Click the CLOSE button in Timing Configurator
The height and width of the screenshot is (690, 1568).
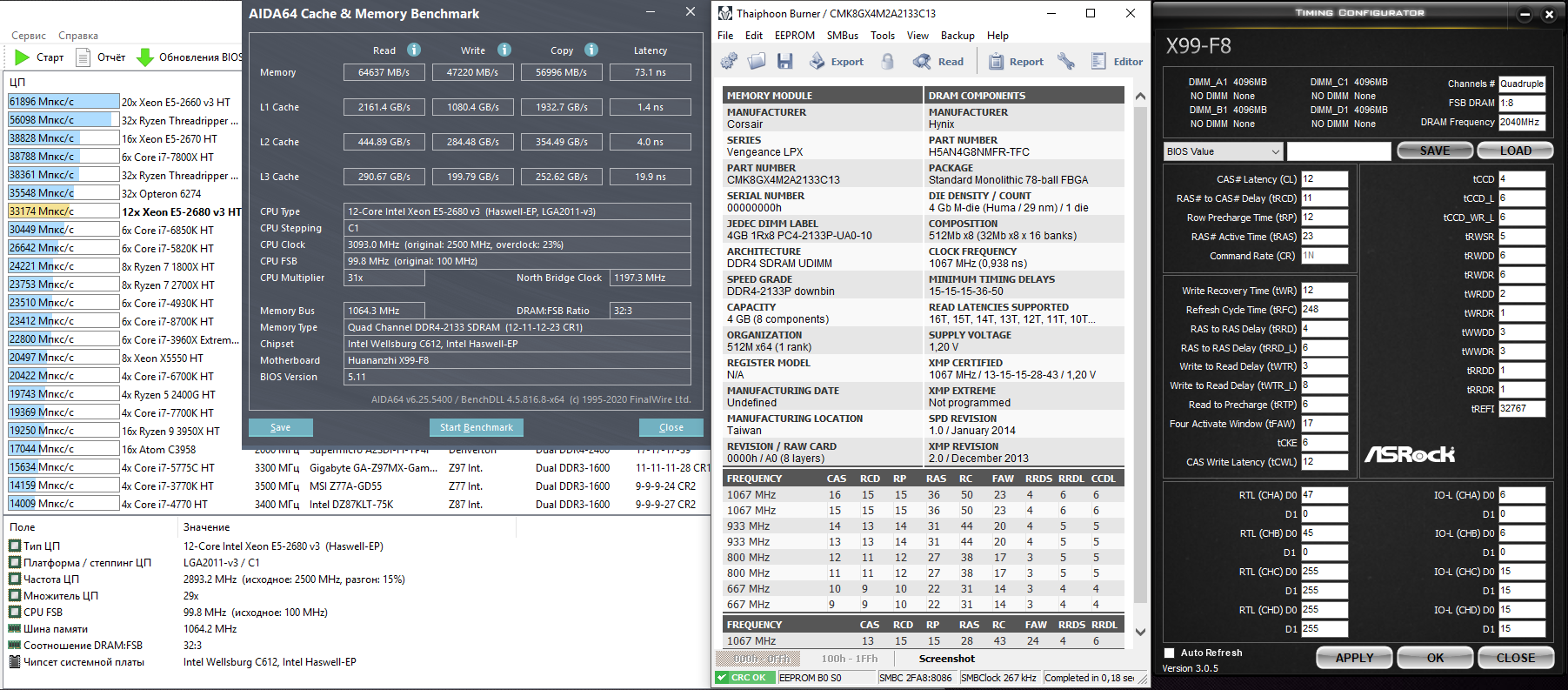(1515, 658)
